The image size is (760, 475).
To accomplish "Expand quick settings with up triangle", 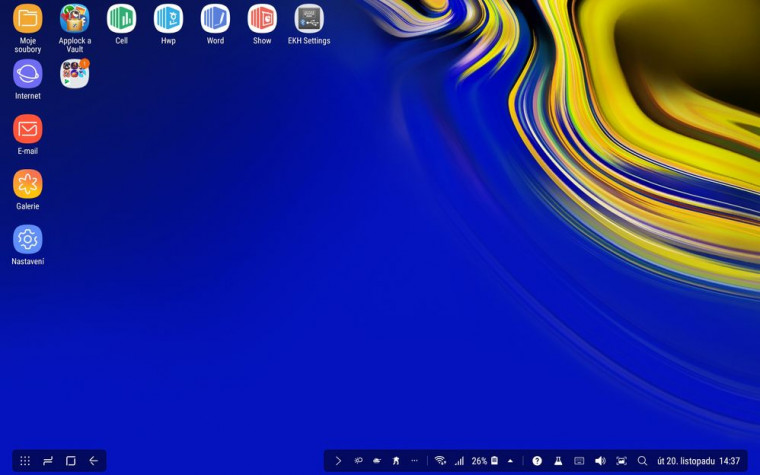I will click(510, 461).
